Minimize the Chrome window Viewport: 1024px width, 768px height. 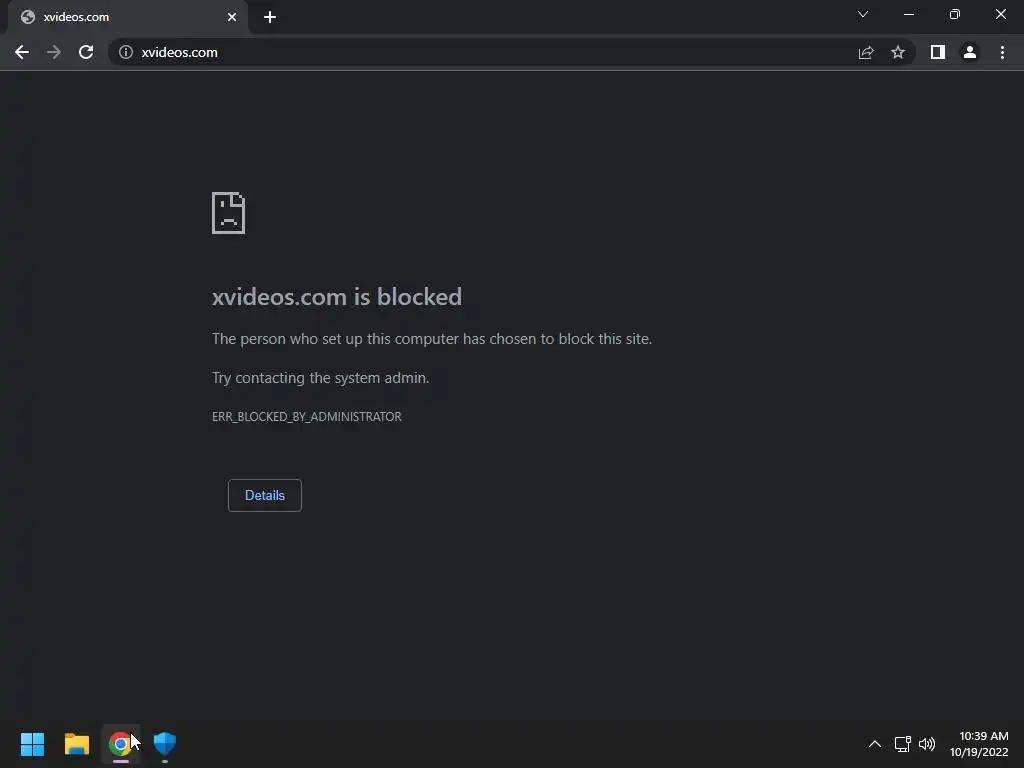click(x=908, y=14)
